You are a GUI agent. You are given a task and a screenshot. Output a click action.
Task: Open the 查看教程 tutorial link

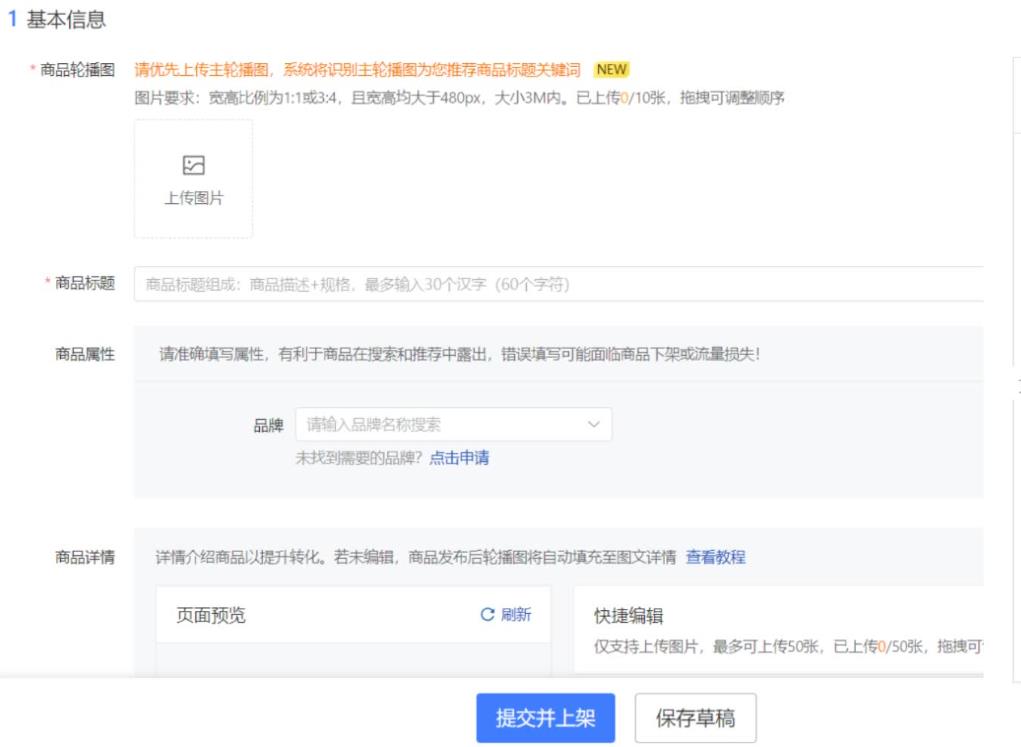coord(715,557)
